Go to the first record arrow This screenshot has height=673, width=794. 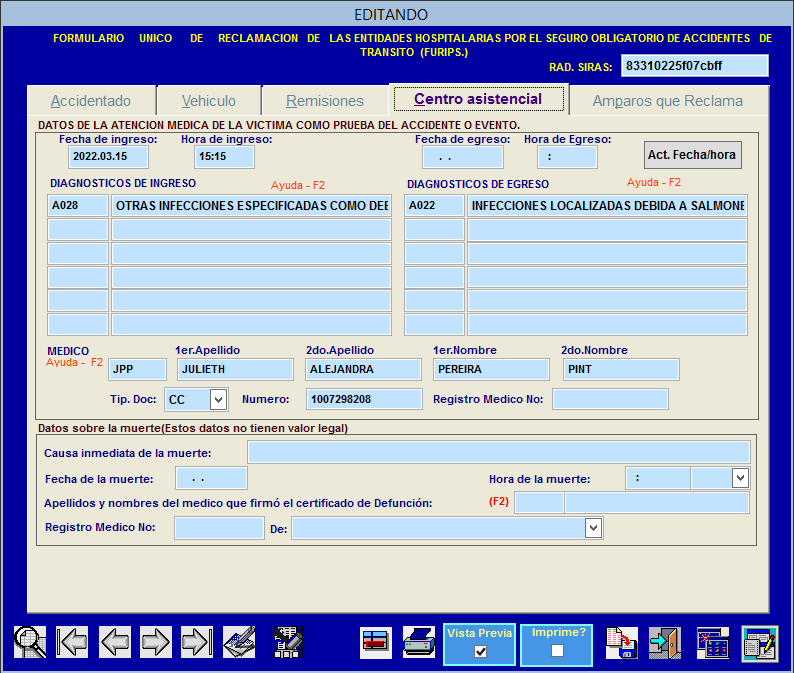72,642
